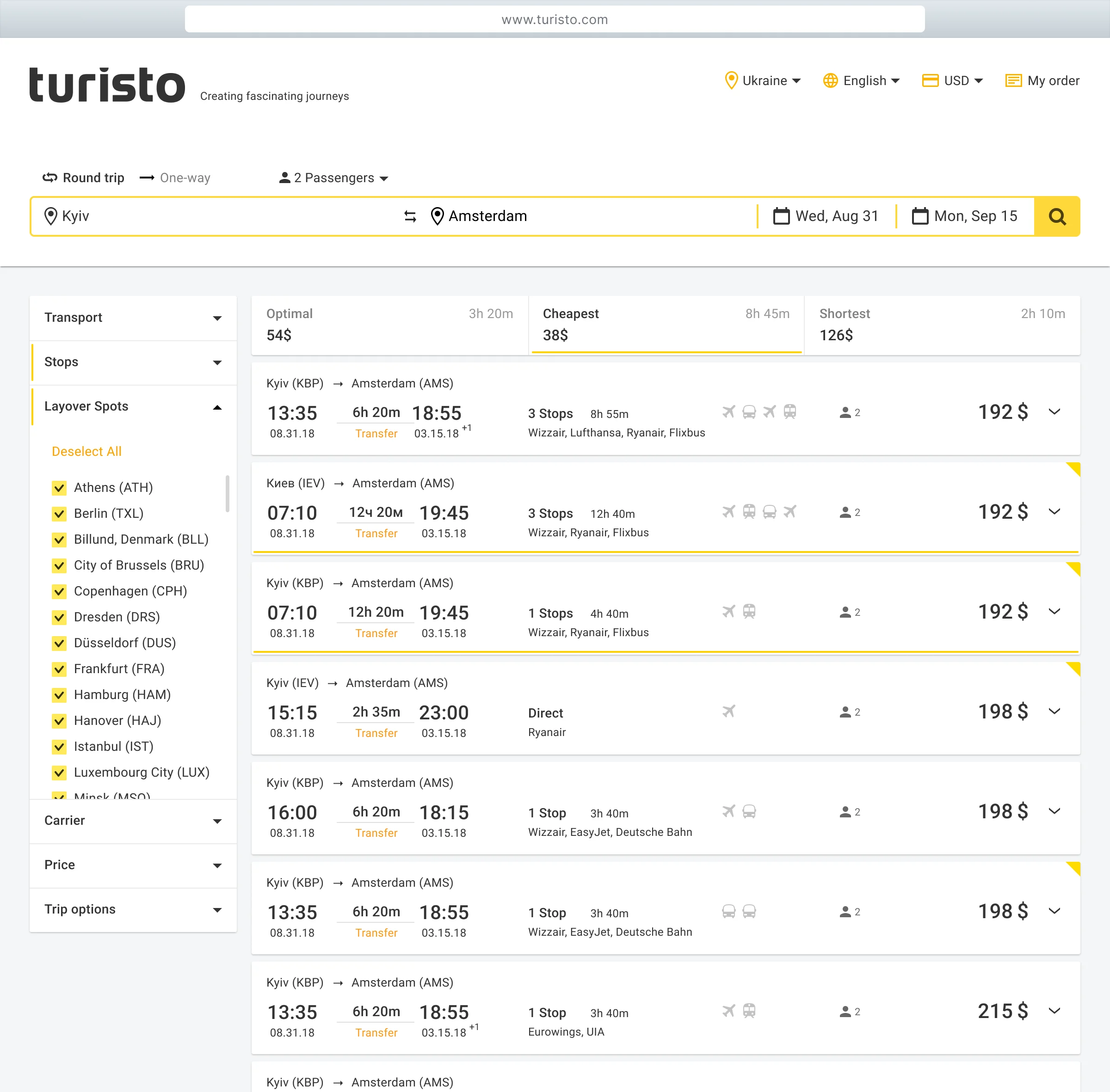Click the first plane icon in 8h 55m row
1110x1092 pixels.
pos(728,412)
